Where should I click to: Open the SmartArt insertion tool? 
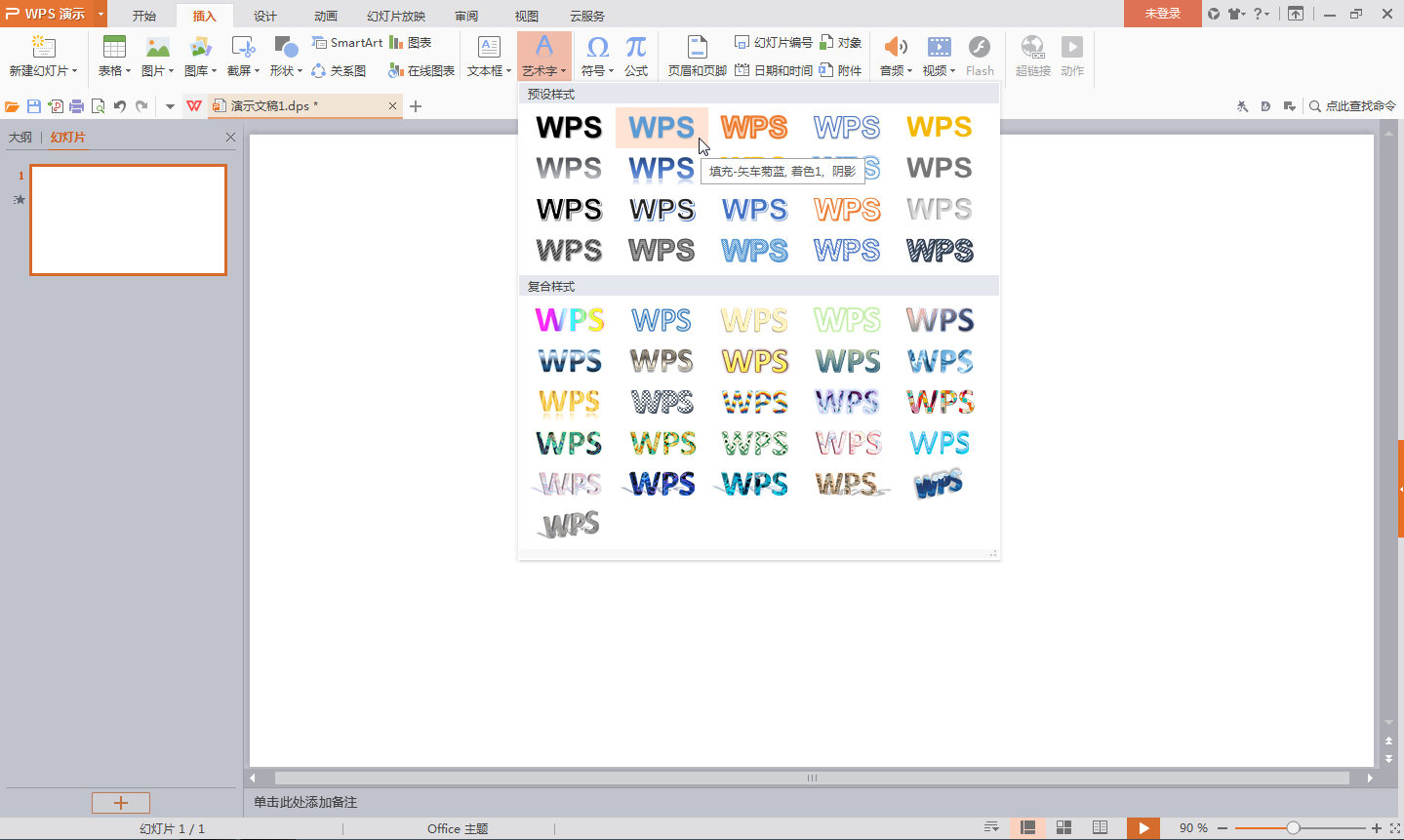(x=346, y=42)
